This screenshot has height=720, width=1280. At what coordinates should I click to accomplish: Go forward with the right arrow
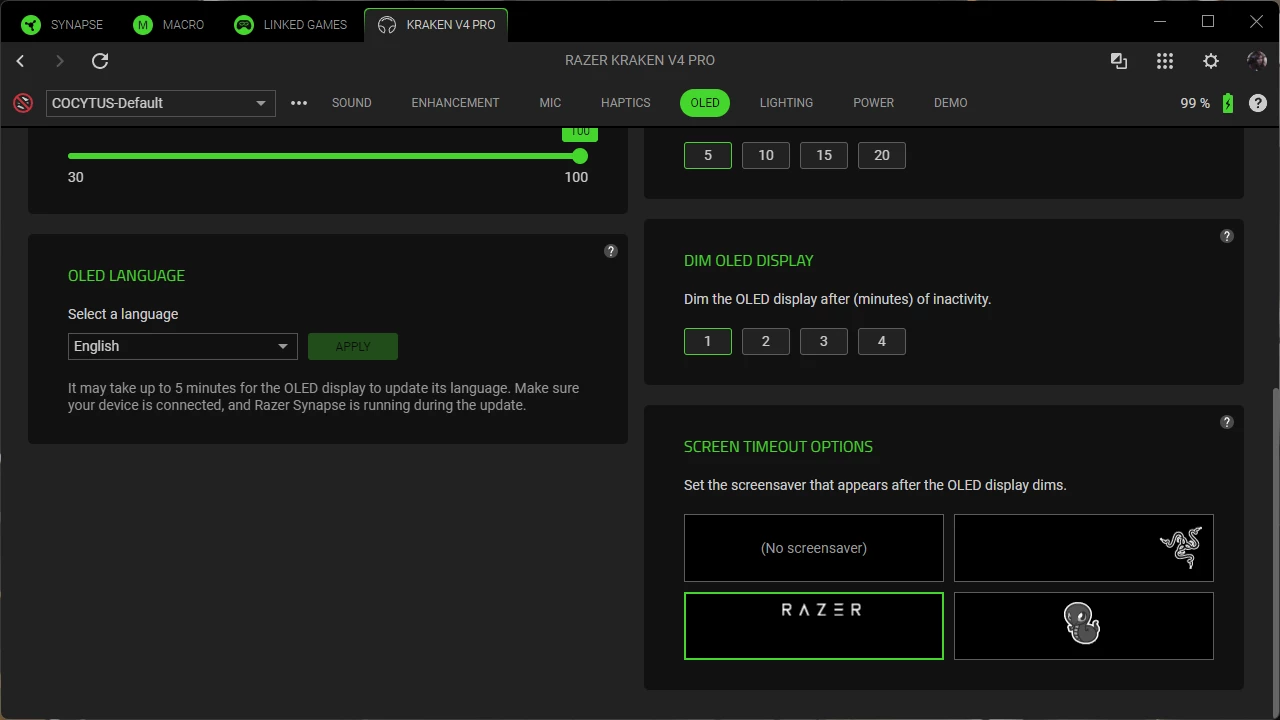pyautogui.click(x=59, y=61)
